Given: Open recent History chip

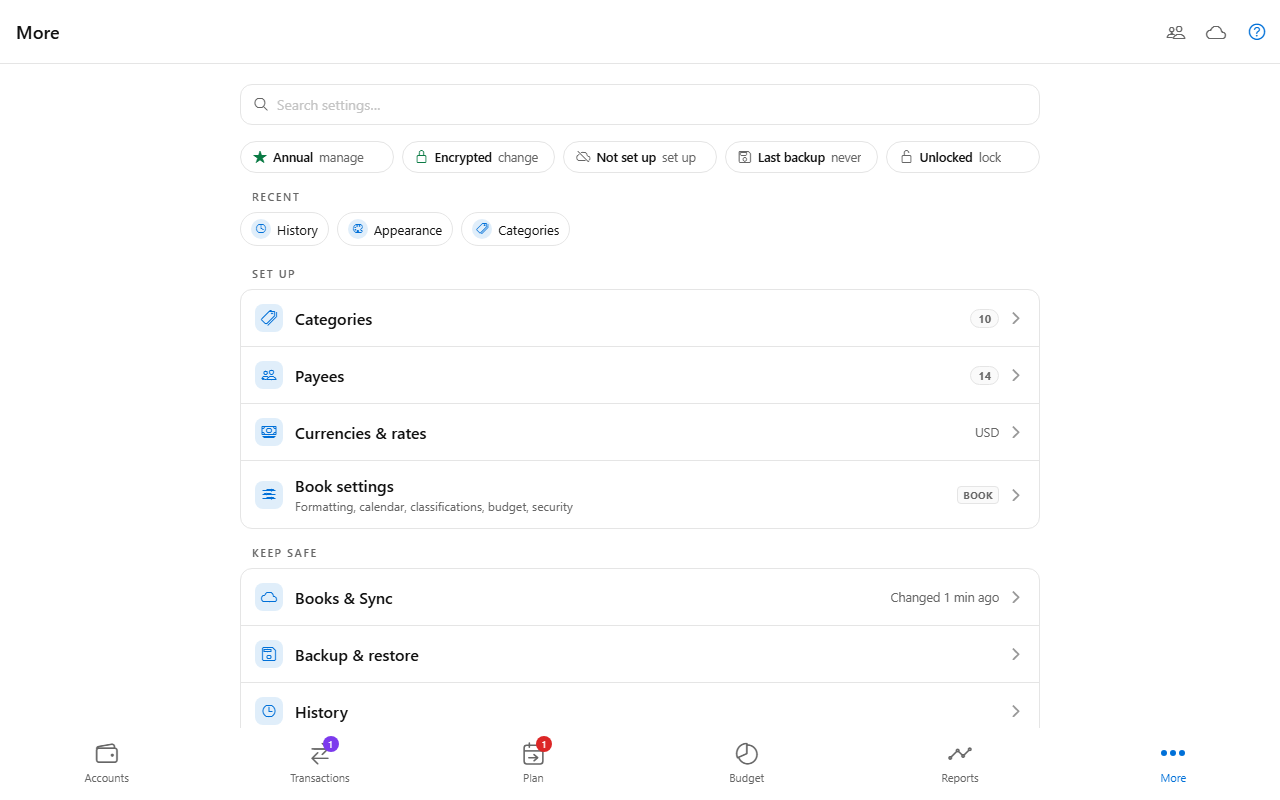Looking at the screenshot, I should 285,229.
